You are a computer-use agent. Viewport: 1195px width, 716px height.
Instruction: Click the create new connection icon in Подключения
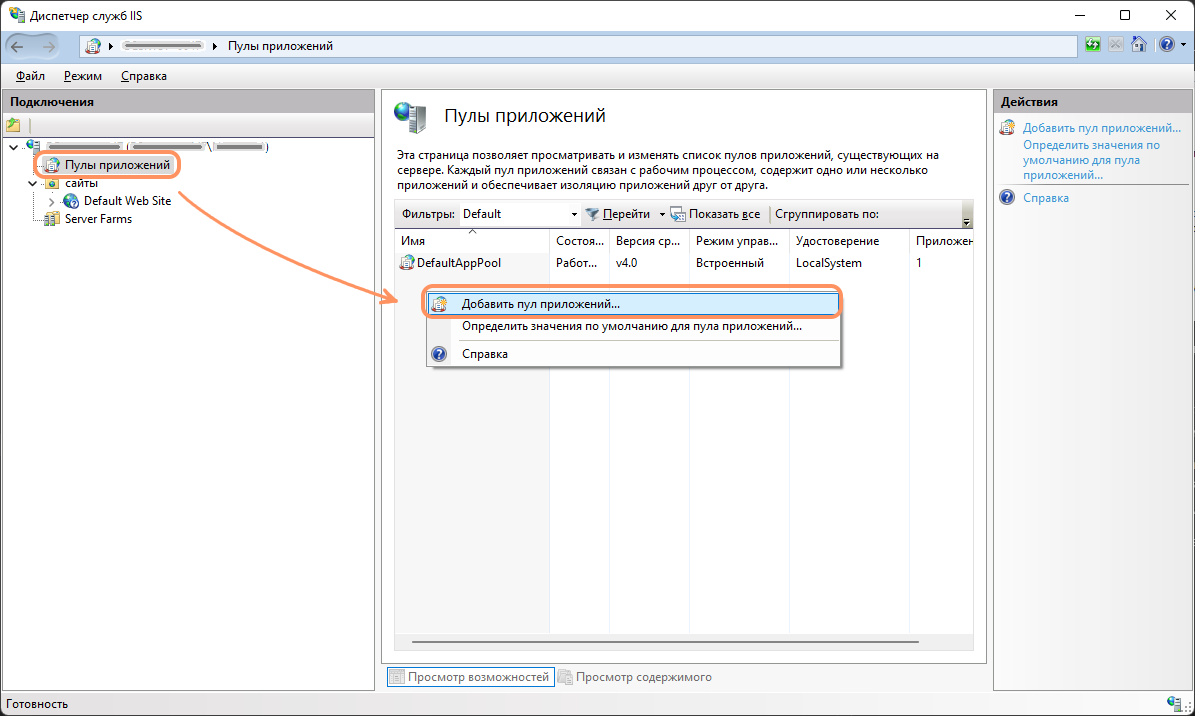pyautogui.click(x=13, y=125)
